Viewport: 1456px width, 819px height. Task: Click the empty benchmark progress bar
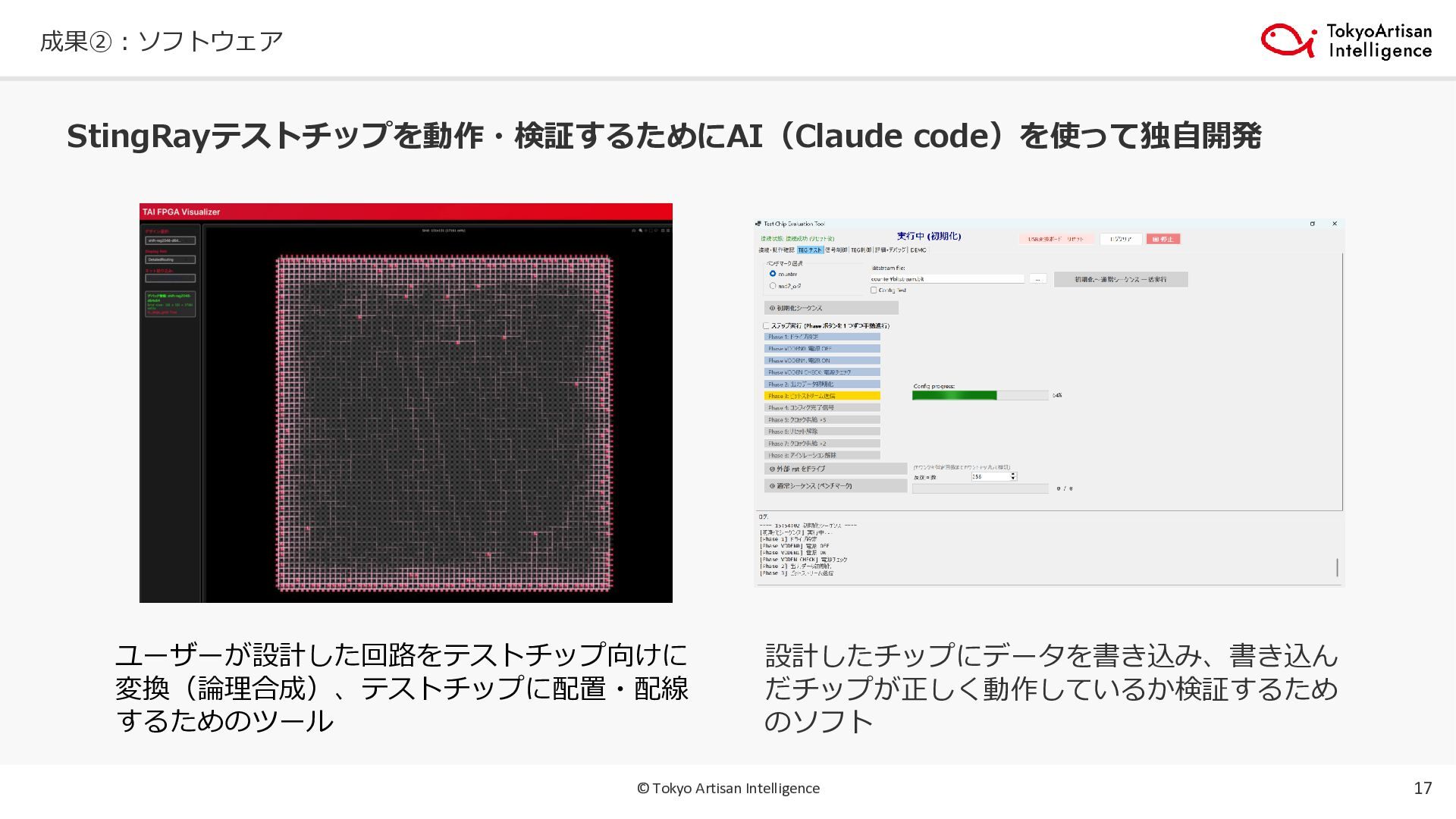[x=981, y=488]
